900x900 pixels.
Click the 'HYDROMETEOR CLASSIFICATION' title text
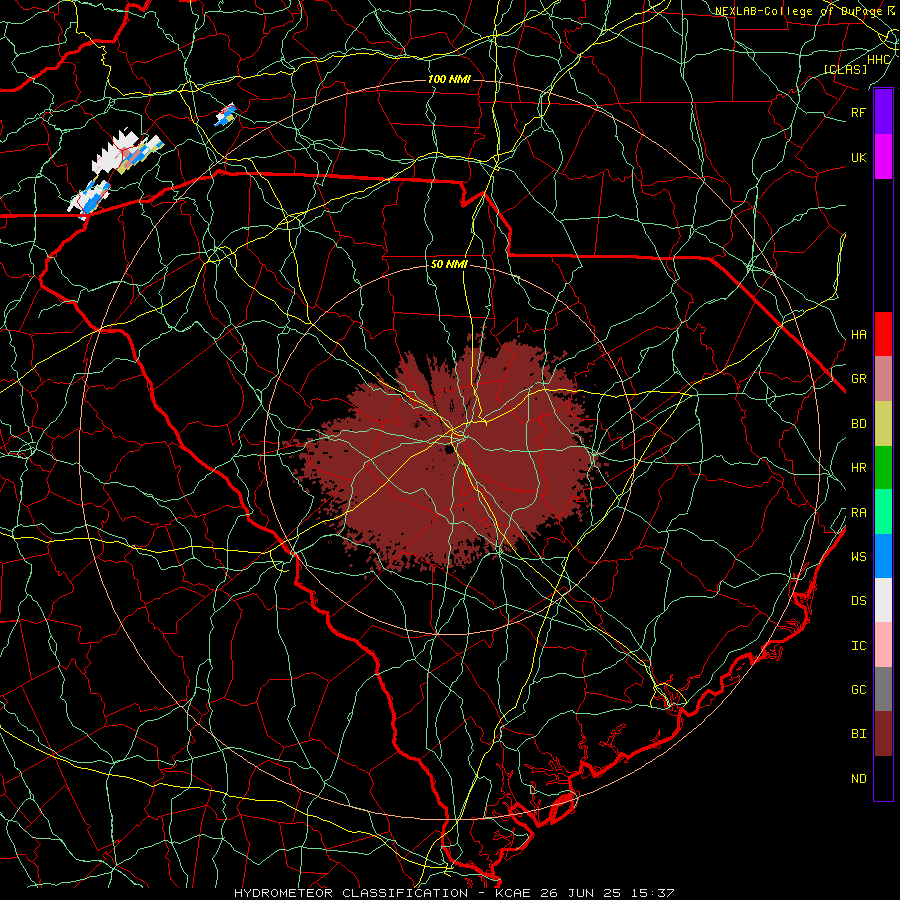point(351,893)
